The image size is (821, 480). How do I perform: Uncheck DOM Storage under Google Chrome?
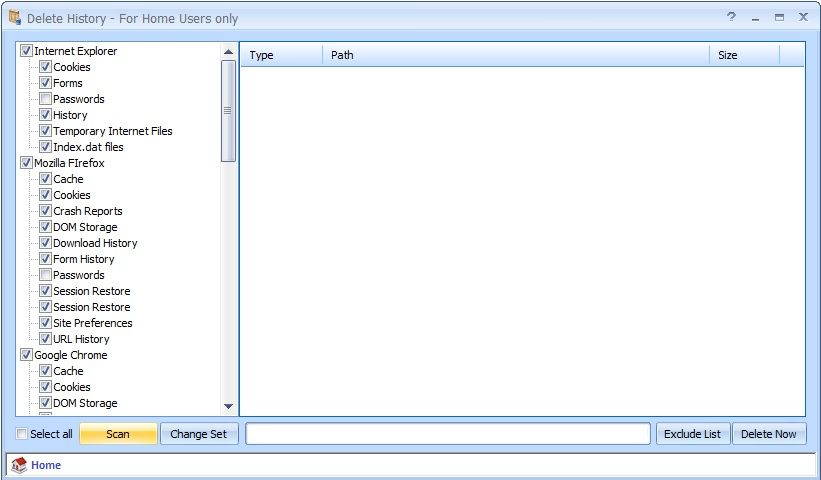tap(45, 403)
